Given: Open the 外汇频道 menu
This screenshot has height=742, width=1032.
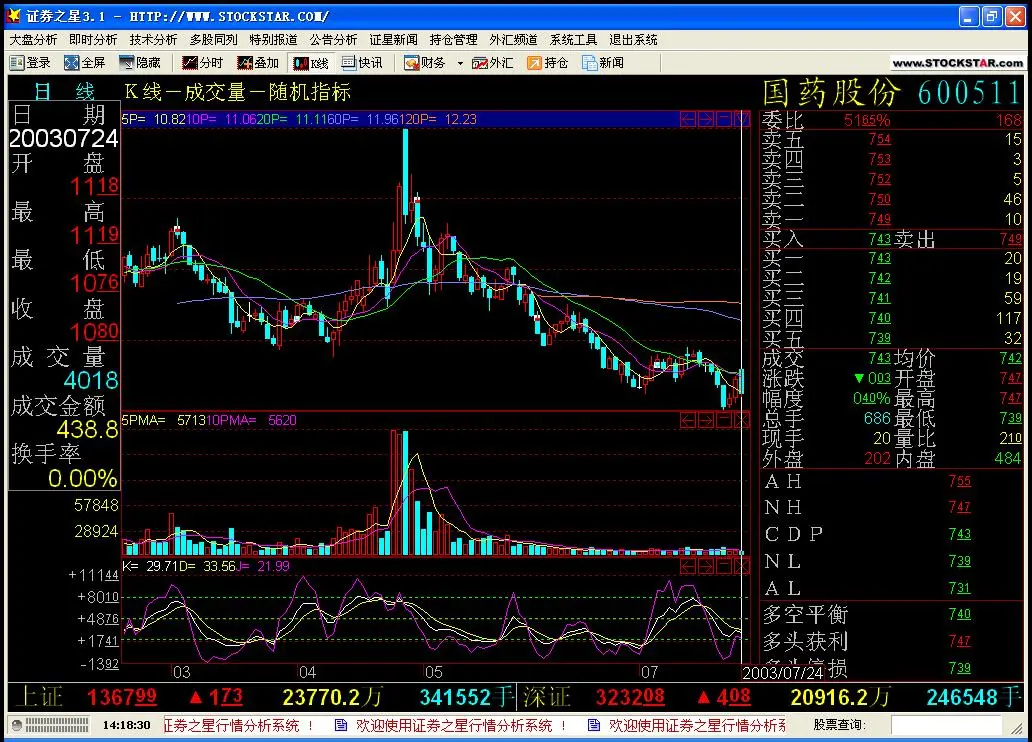Looking at the screenshot, I should (x=513, y=40).
